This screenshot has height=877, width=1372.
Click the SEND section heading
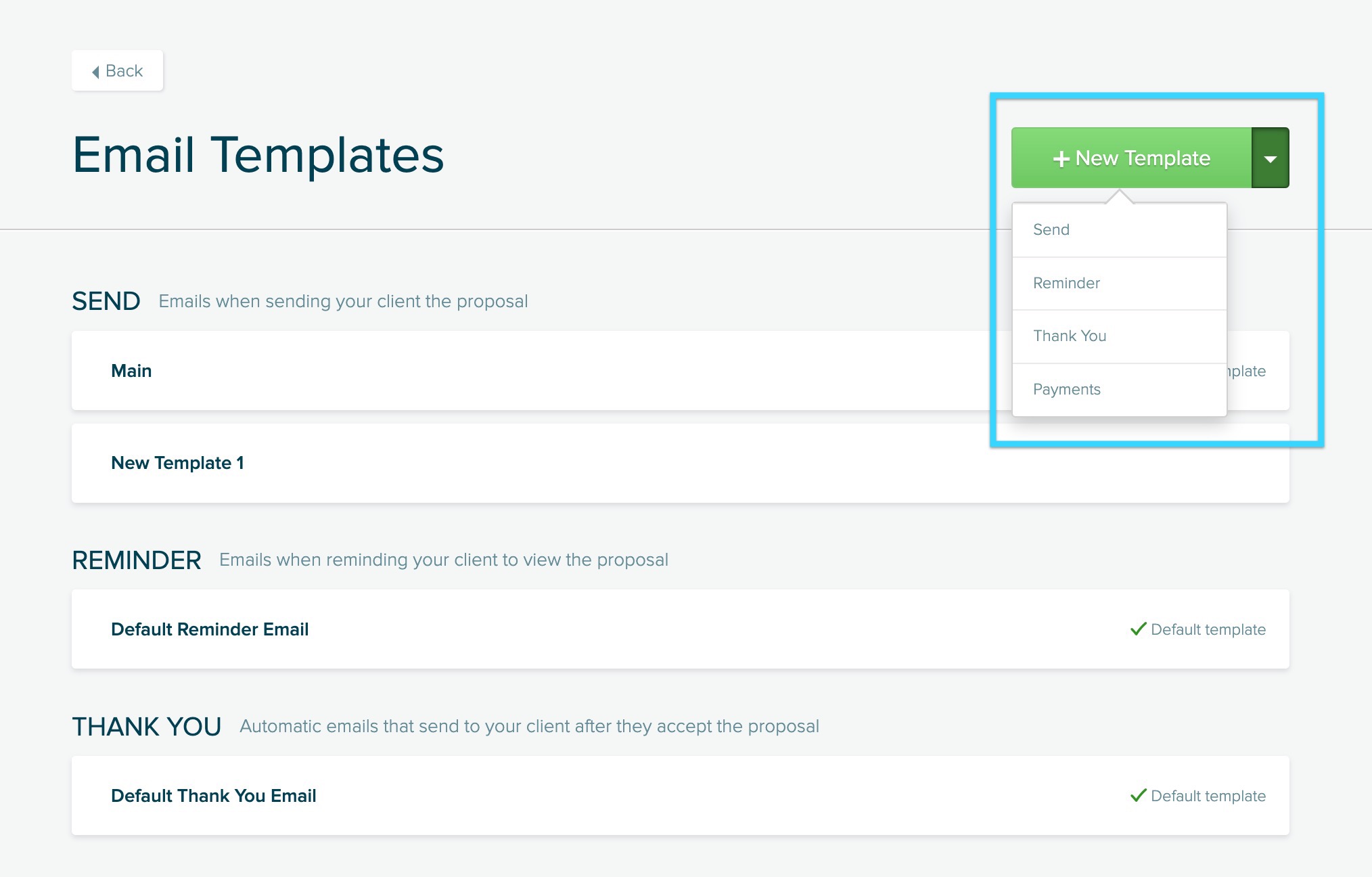click(106, 301)
